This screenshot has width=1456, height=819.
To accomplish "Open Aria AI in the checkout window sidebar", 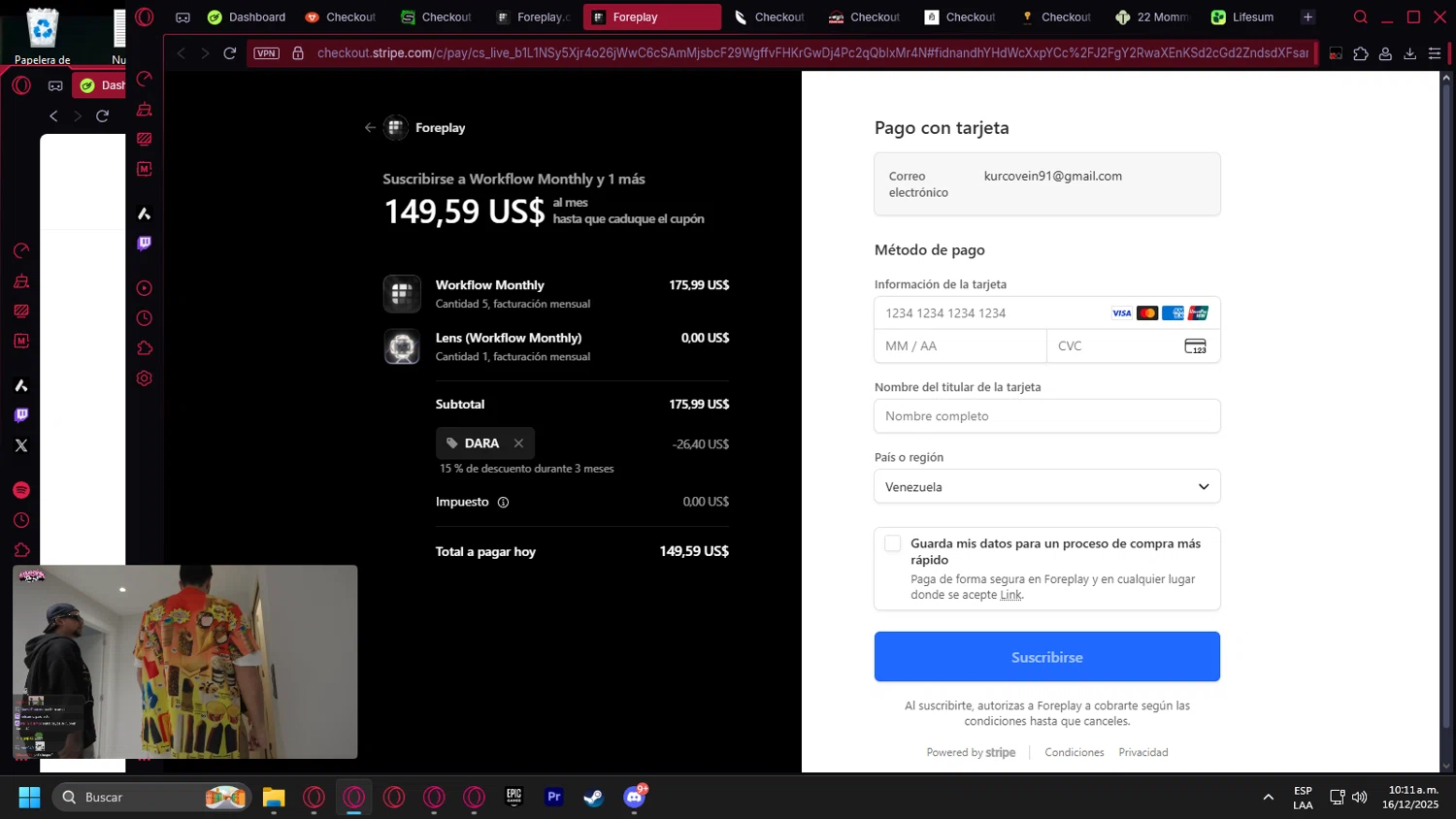I will pos(145,213).
